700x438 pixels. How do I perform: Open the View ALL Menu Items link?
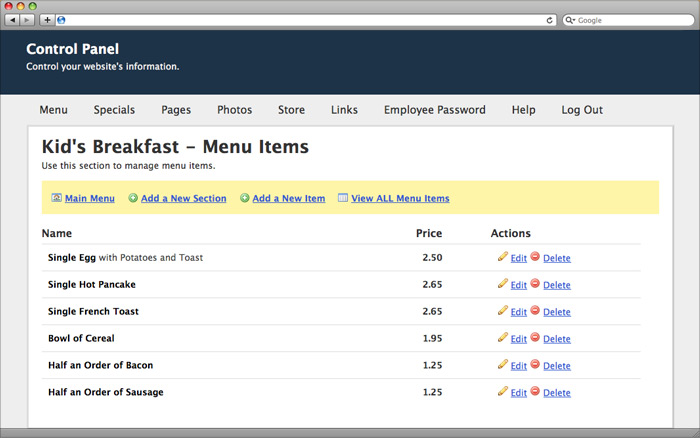coord(400,198)
